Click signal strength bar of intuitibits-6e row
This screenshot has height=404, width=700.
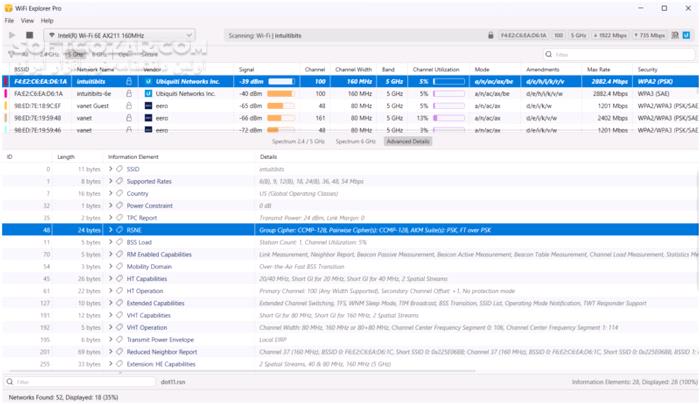click(x=281, y=94)
